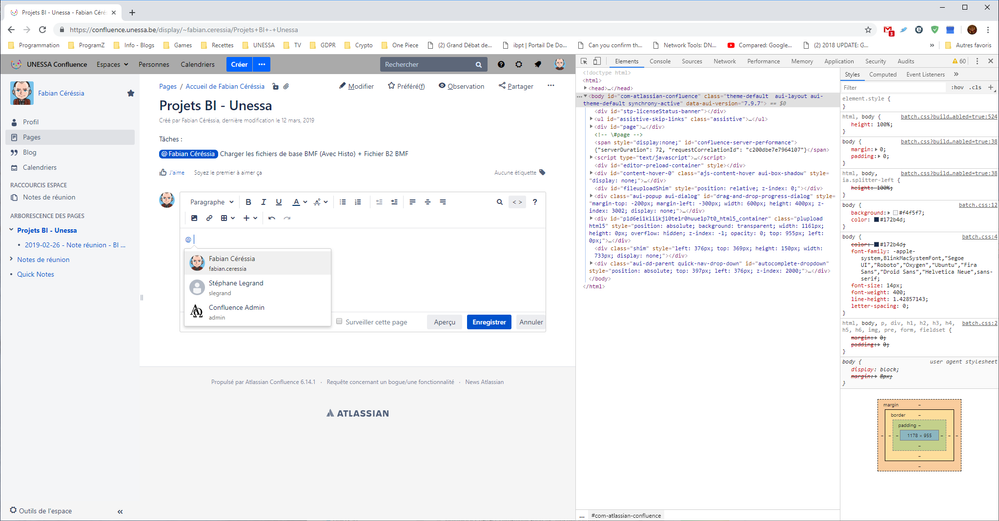This screenshot has width=999, height=521.
Task: Click the Créer button
Action: (240, 64)
